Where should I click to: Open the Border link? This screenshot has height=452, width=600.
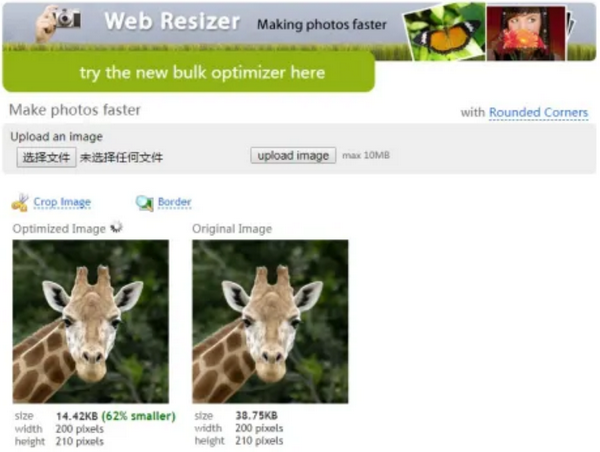click(174, 202)
